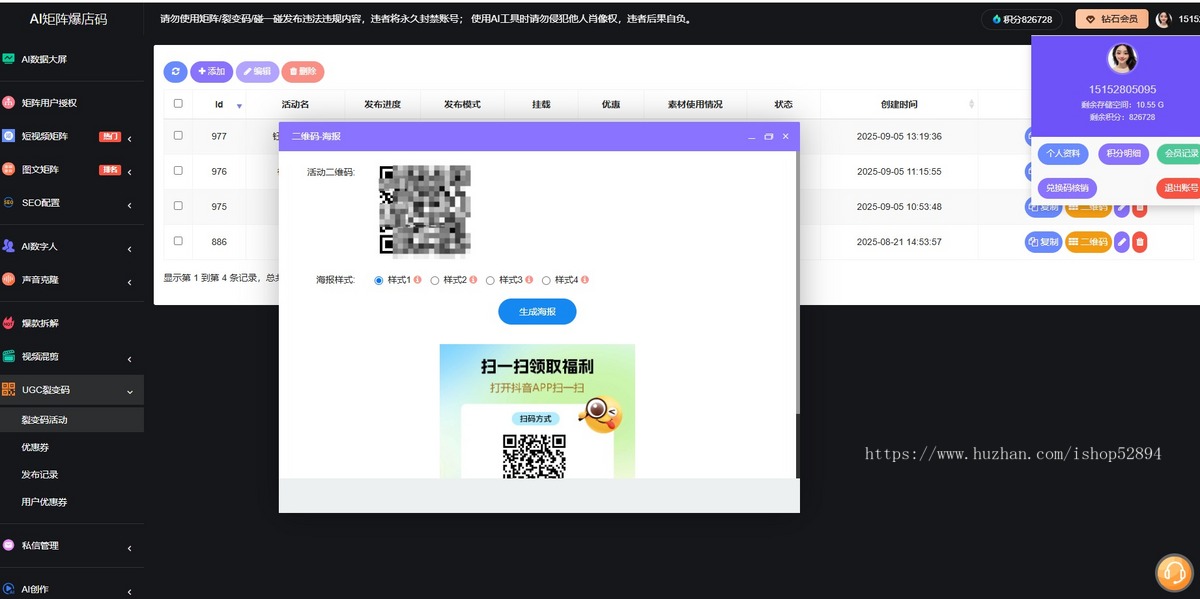Open 积分明细 in the user panel
The width and height of the screenshot is (1200, 599).
click(x=1124, y=154)
